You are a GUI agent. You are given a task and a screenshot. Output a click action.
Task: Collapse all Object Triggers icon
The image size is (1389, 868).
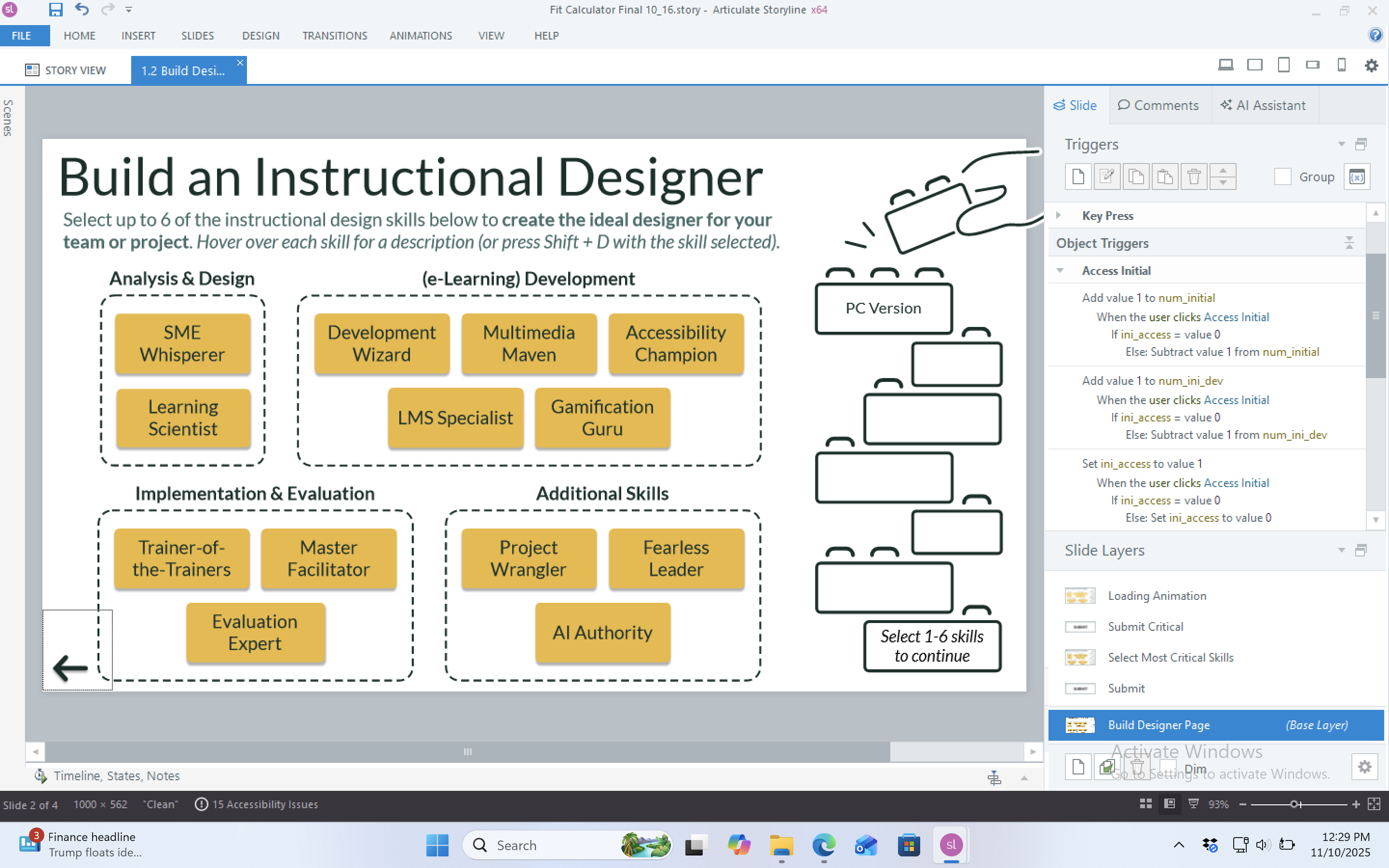pos(1349,243)
